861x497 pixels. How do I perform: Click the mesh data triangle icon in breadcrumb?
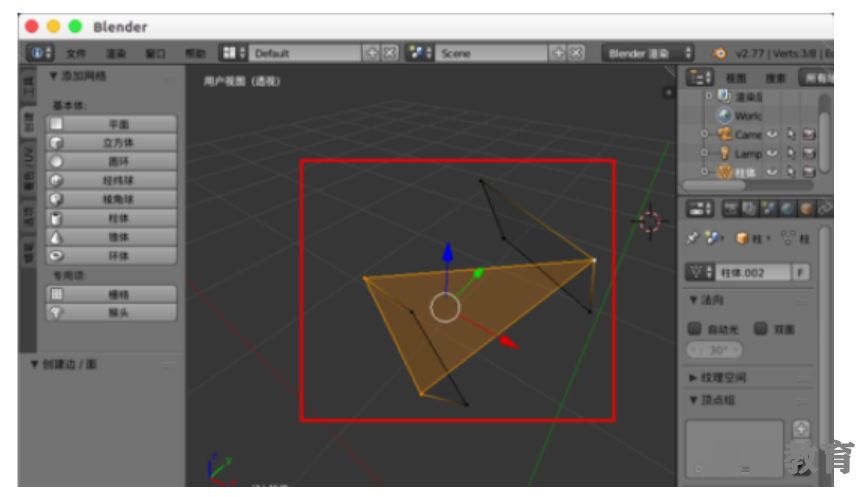[x=789, y=238]
